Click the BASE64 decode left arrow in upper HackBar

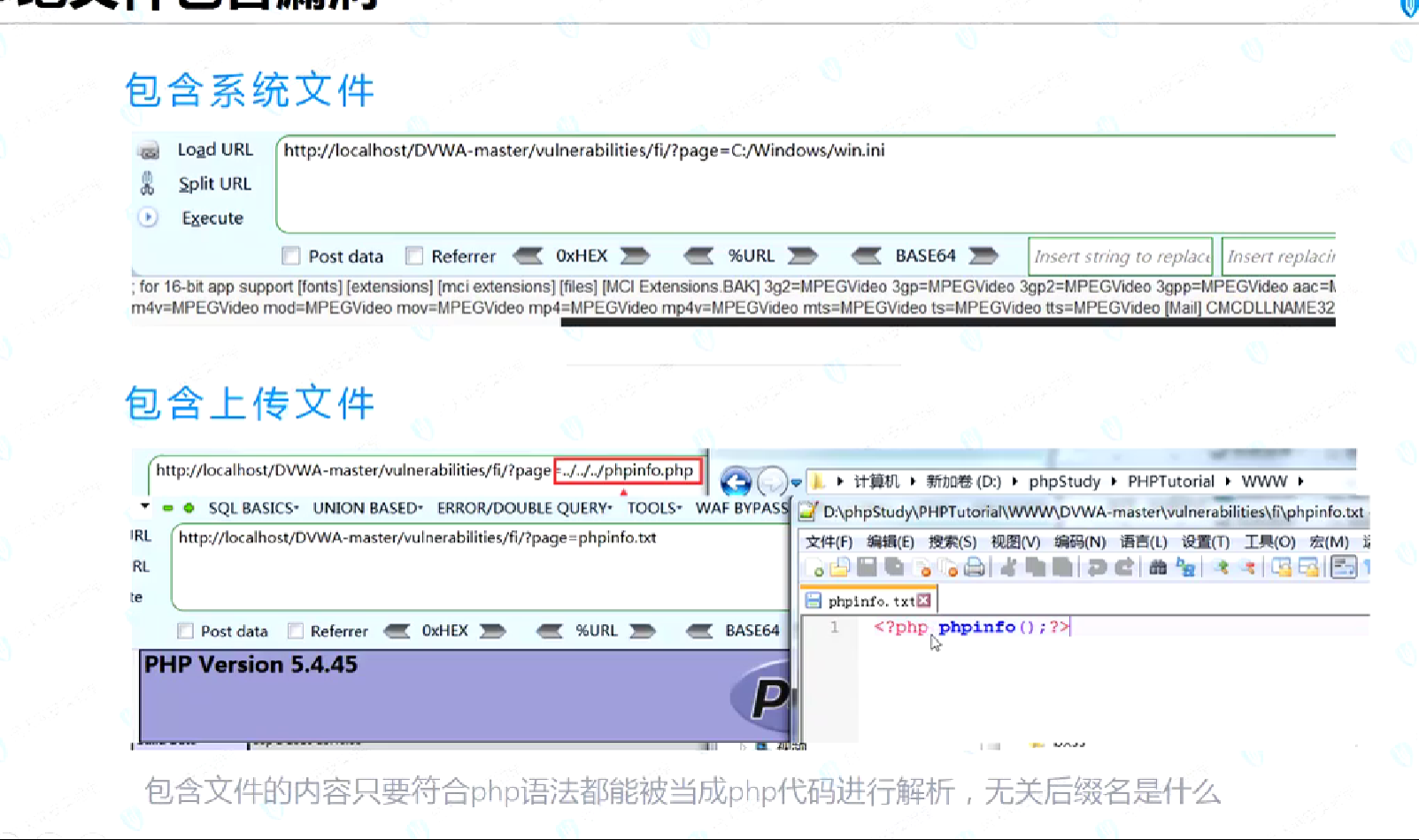(x=867, y=256)
